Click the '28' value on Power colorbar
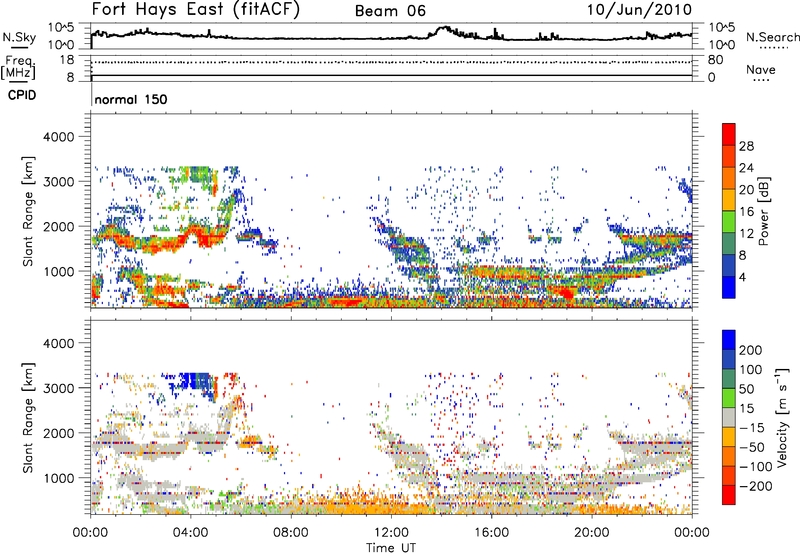The image size is (800, 554). pos(746,146)
